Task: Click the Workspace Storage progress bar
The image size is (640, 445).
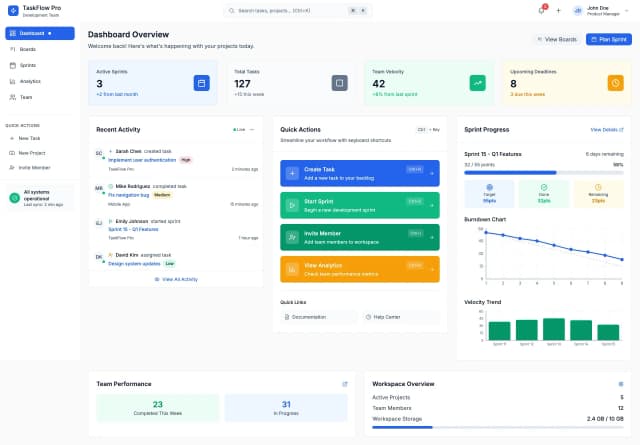Action: pyautogui.click(x=497, y=427)
